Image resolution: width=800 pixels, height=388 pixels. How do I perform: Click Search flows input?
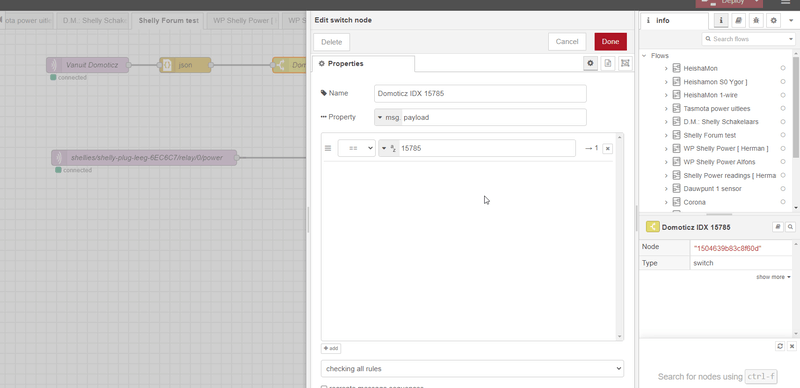(744, 39)
